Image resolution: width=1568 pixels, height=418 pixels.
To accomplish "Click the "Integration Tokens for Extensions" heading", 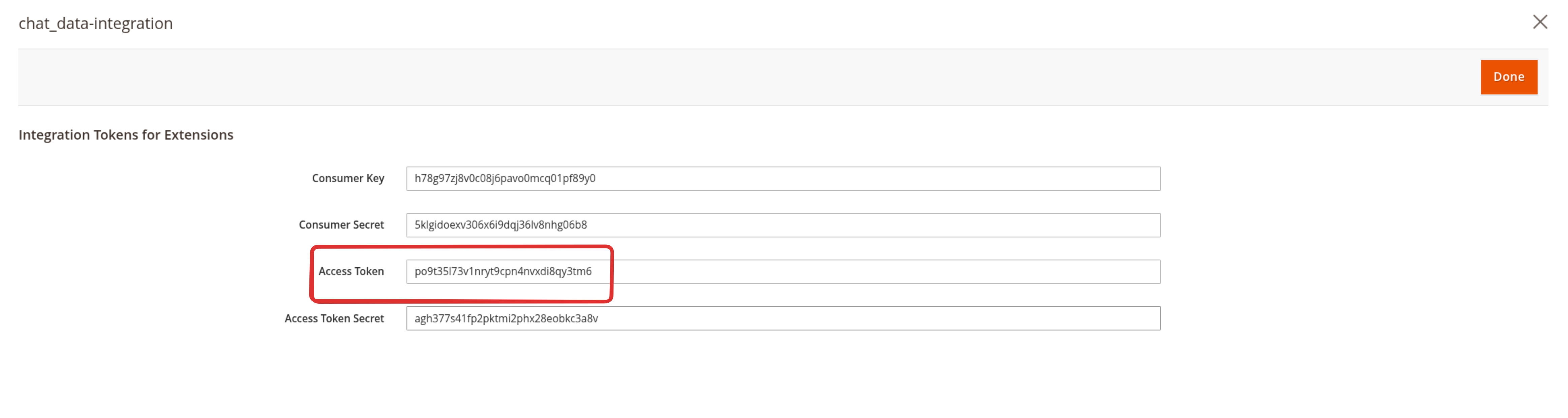I will click(x=126, y=135).
